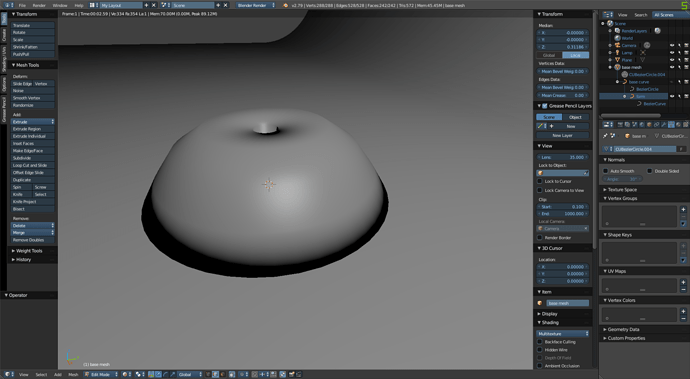The image size is (690, 379).
Task: Open the Constraints properties tab icon
Action: 657,125
